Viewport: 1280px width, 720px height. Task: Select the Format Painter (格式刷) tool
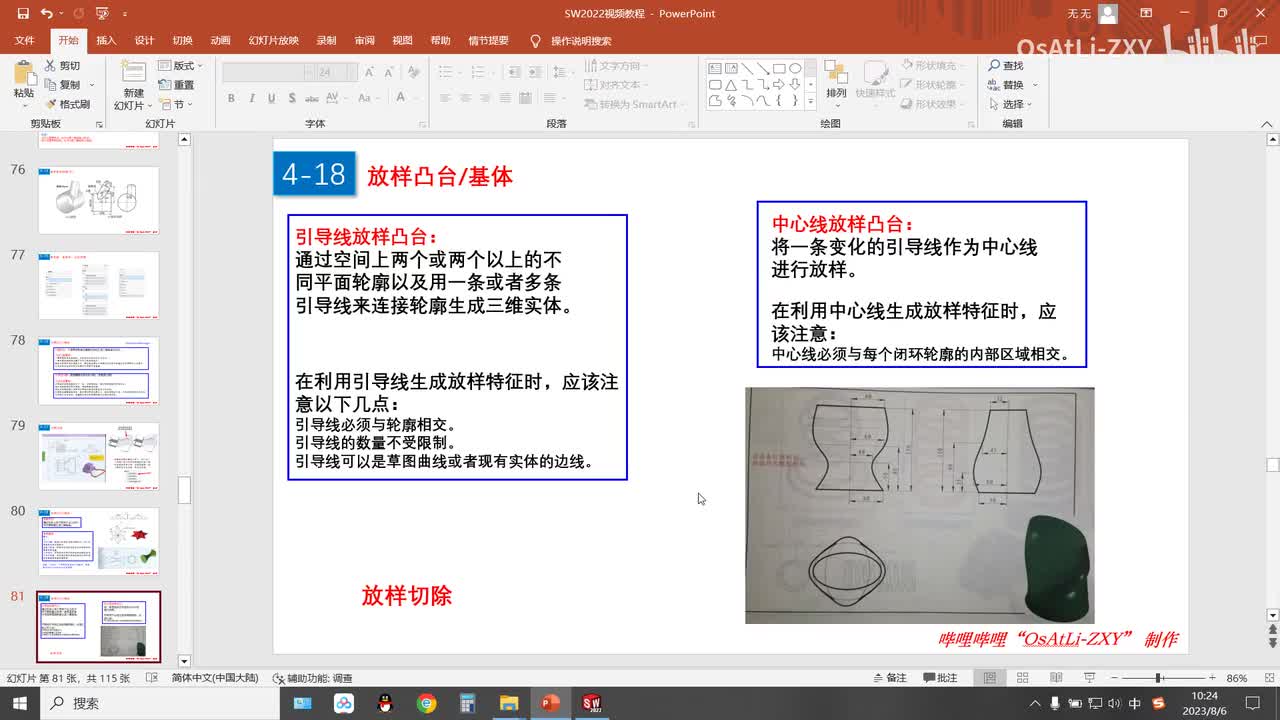pyautogui.click(x=67, y=104)
